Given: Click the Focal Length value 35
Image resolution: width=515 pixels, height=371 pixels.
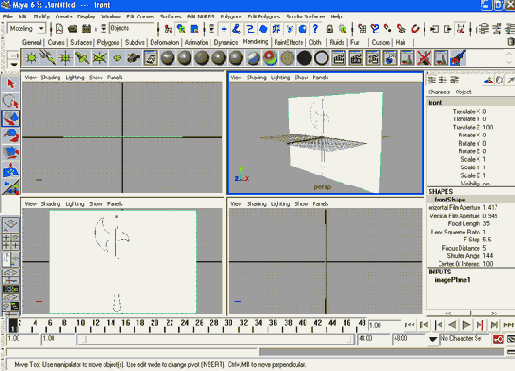Looking at the screenshot, I should click(x=486, y=223).
